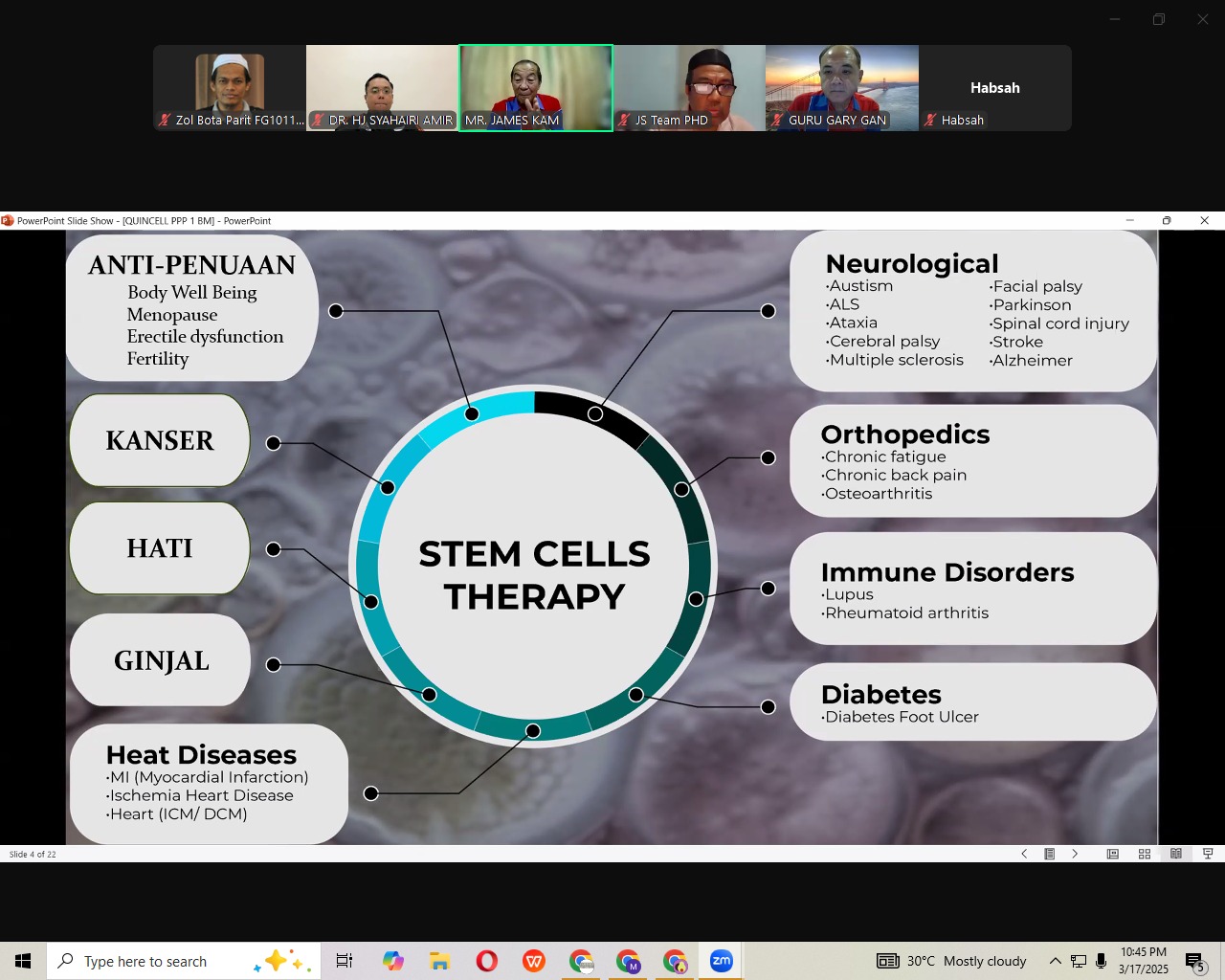Start Slide Show from status bar
Image resolution: width=1225 pixels, height=980 pixels.
pos(1208,854)
